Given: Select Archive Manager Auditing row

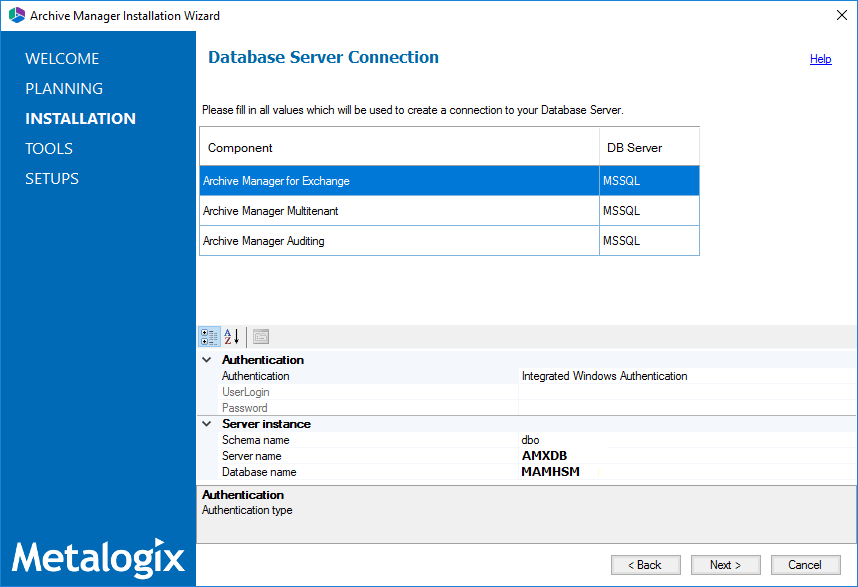Looking at the screenshot, I should pos(398,241).
